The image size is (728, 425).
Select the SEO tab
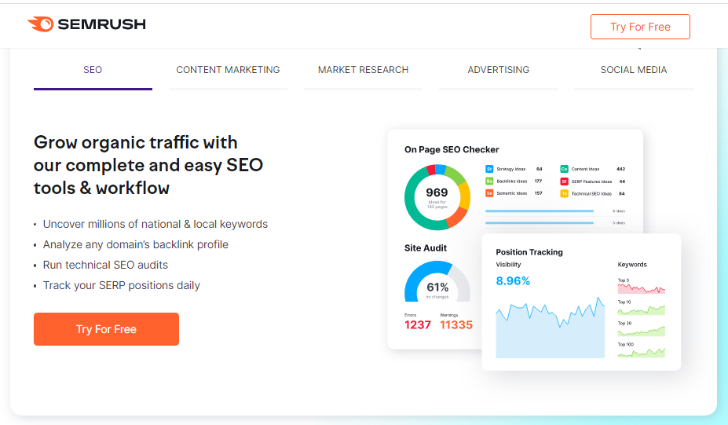(93, 70)
